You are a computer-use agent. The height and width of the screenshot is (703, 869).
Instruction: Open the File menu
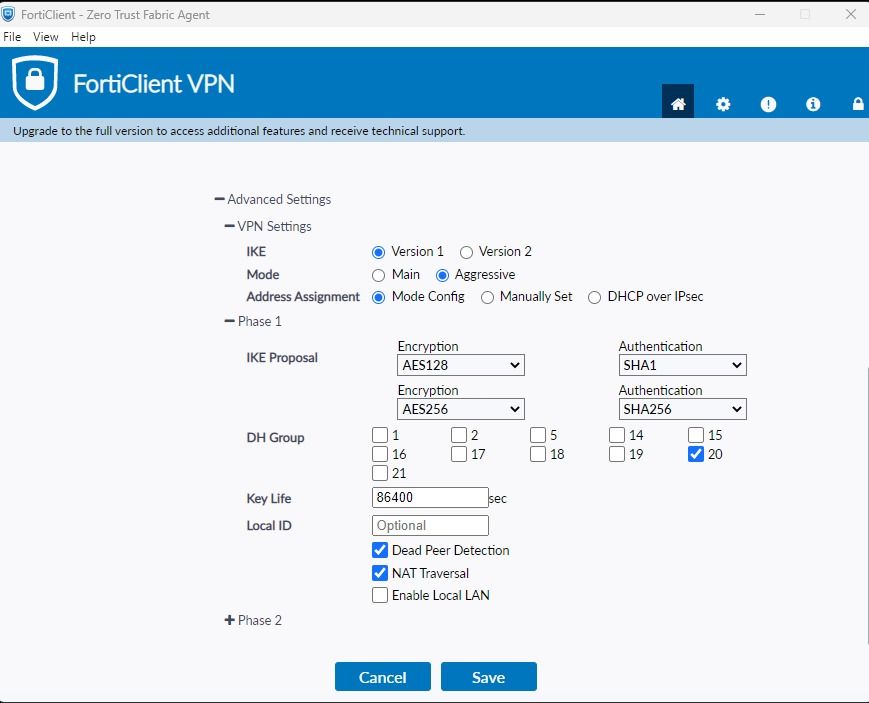point(12,37)
